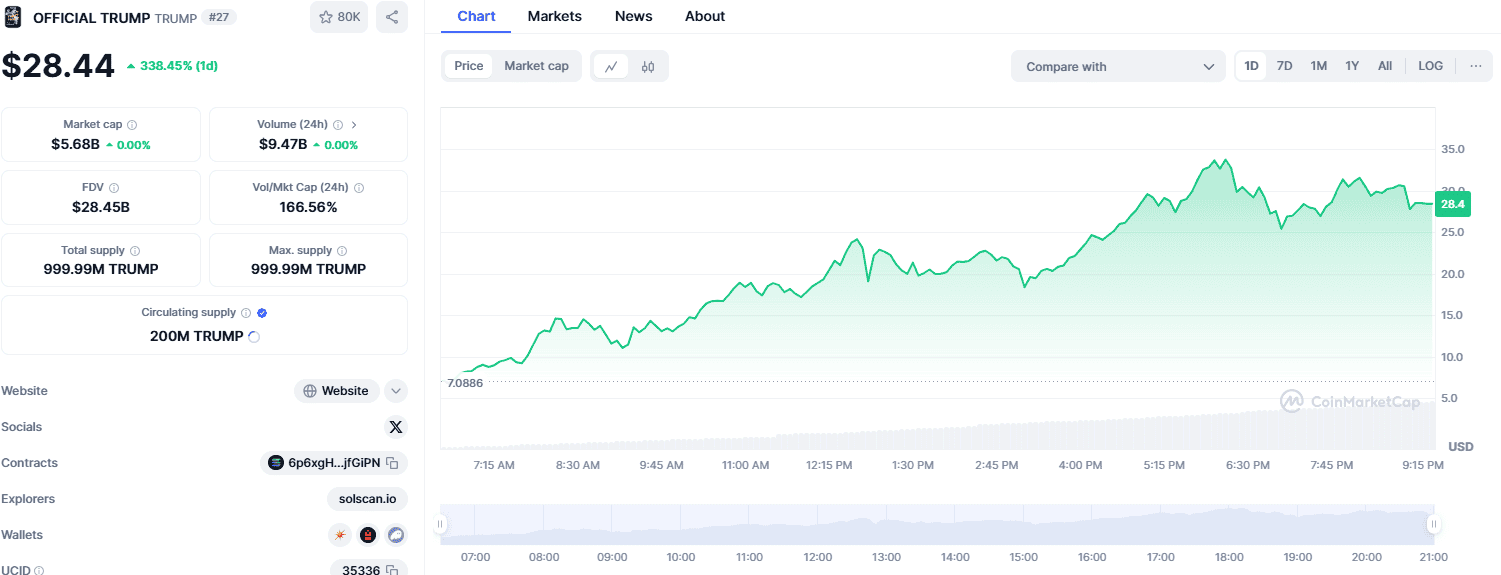The height and width of the screenshot is (575, 1501).
Task: Click the circulating supply progress circle
Action: [x=254, y=337]
